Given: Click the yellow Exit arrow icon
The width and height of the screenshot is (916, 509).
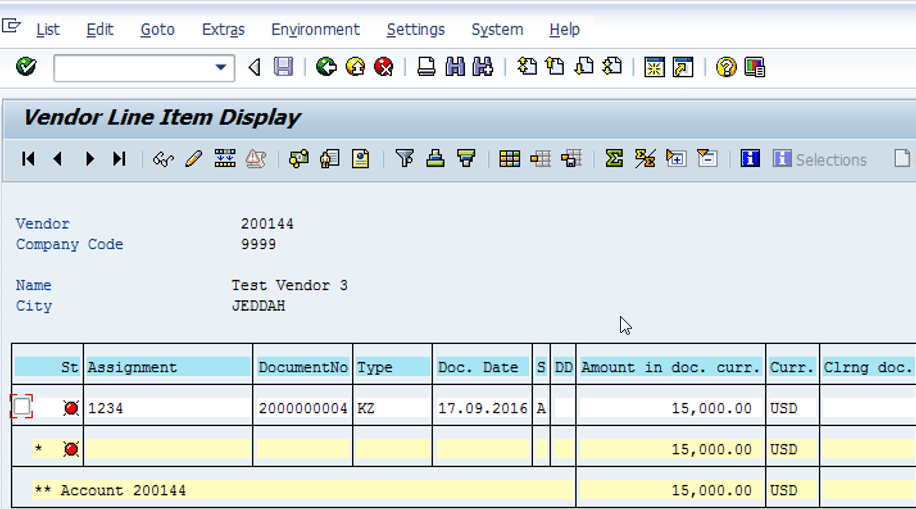Looking at the screenshot, I should pyautogui.click(x=355, y=67).
